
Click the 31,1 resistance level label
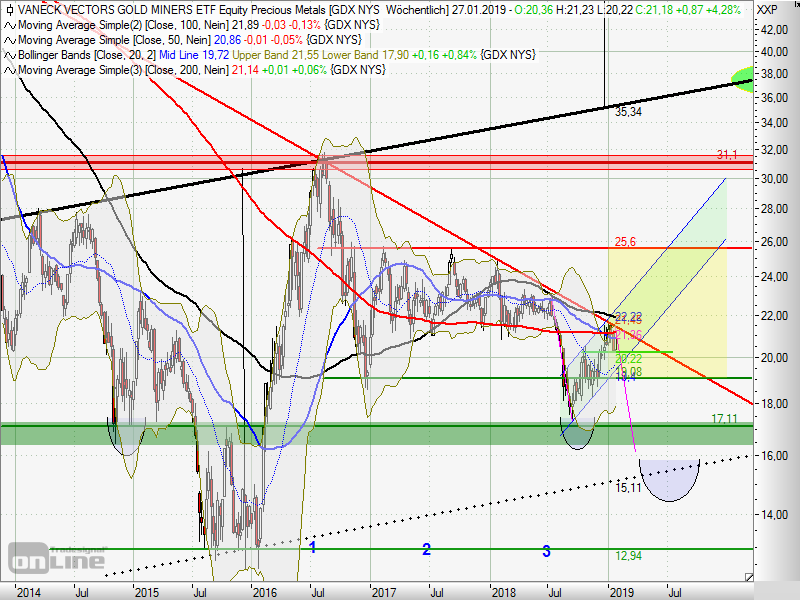coord(727,155)
